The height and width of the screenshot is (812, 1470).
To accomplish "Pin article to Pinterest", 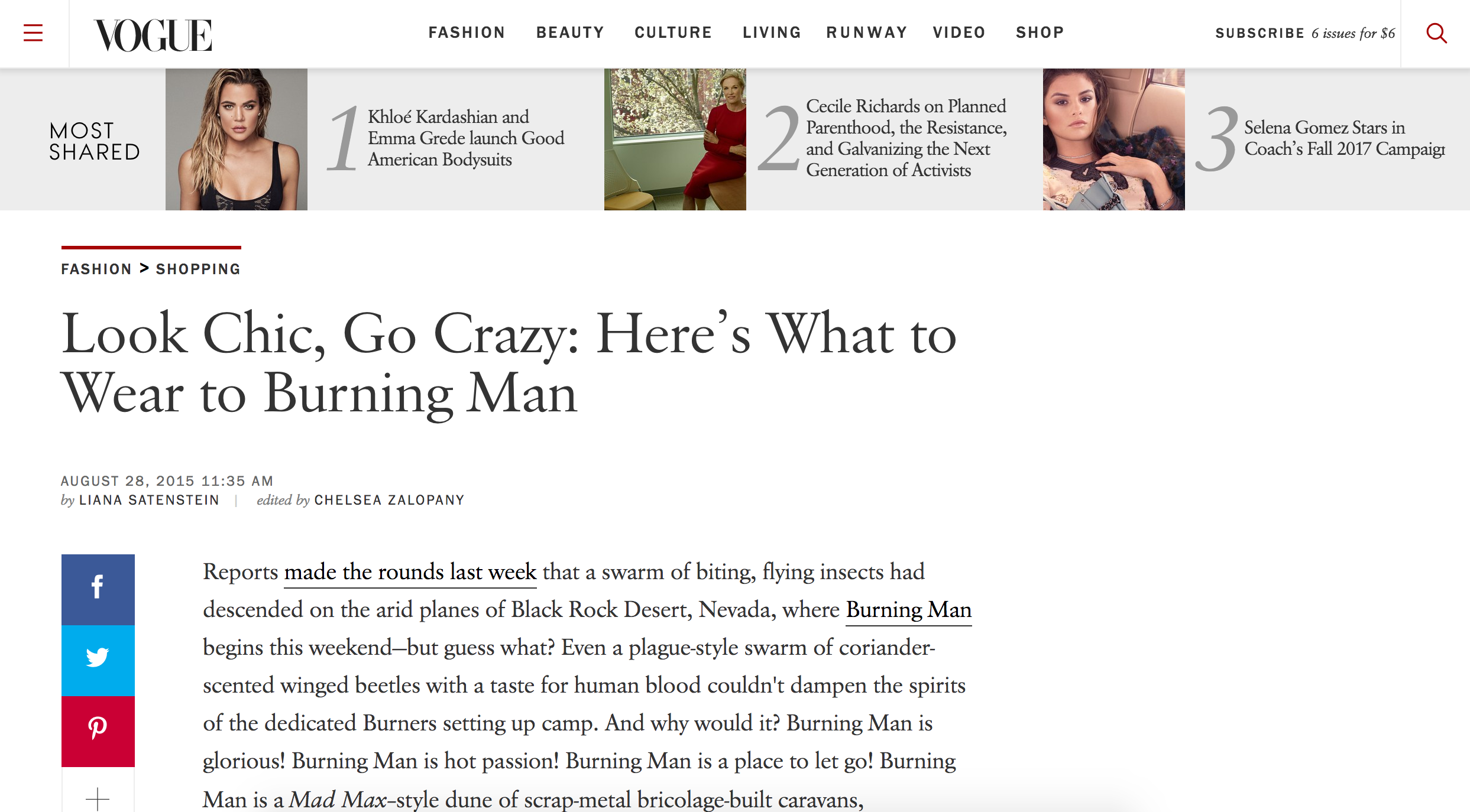I will (x=98, y=731).
